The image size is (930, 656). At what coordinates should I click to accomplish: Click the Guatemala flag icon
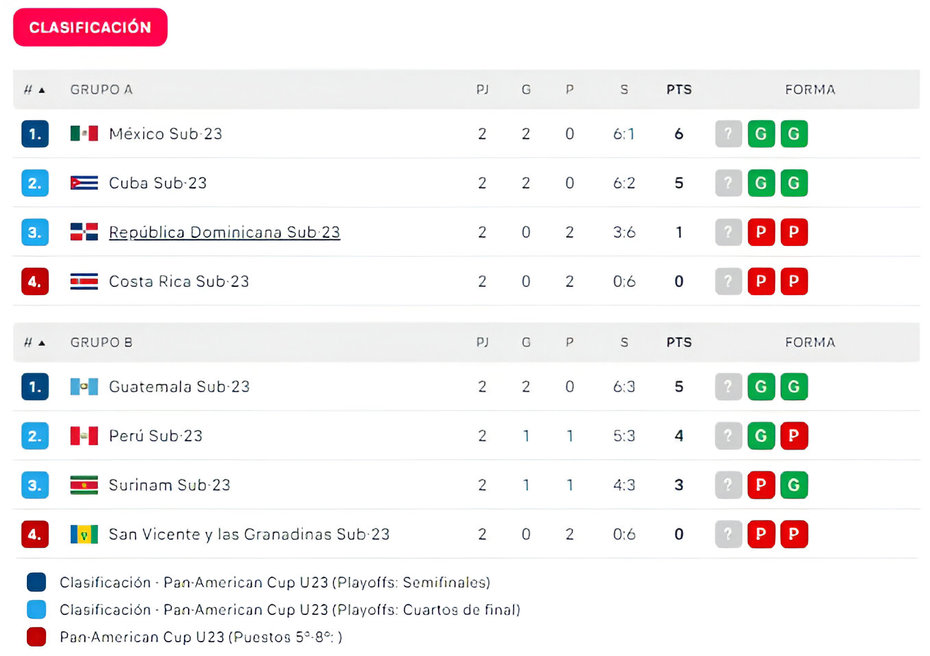(x=84, y=387)
